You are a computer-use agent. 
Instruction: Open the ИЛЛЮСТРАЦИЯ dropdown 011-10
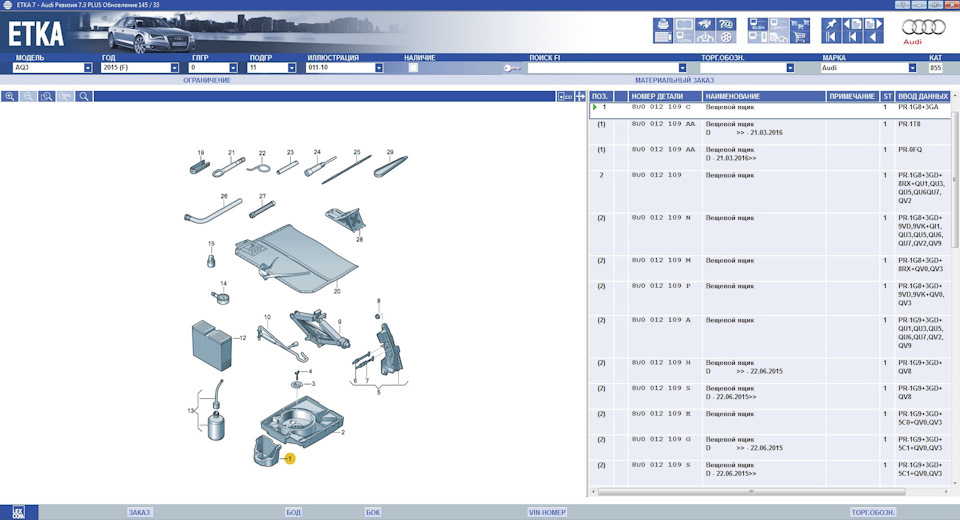[x=379, y=68]
